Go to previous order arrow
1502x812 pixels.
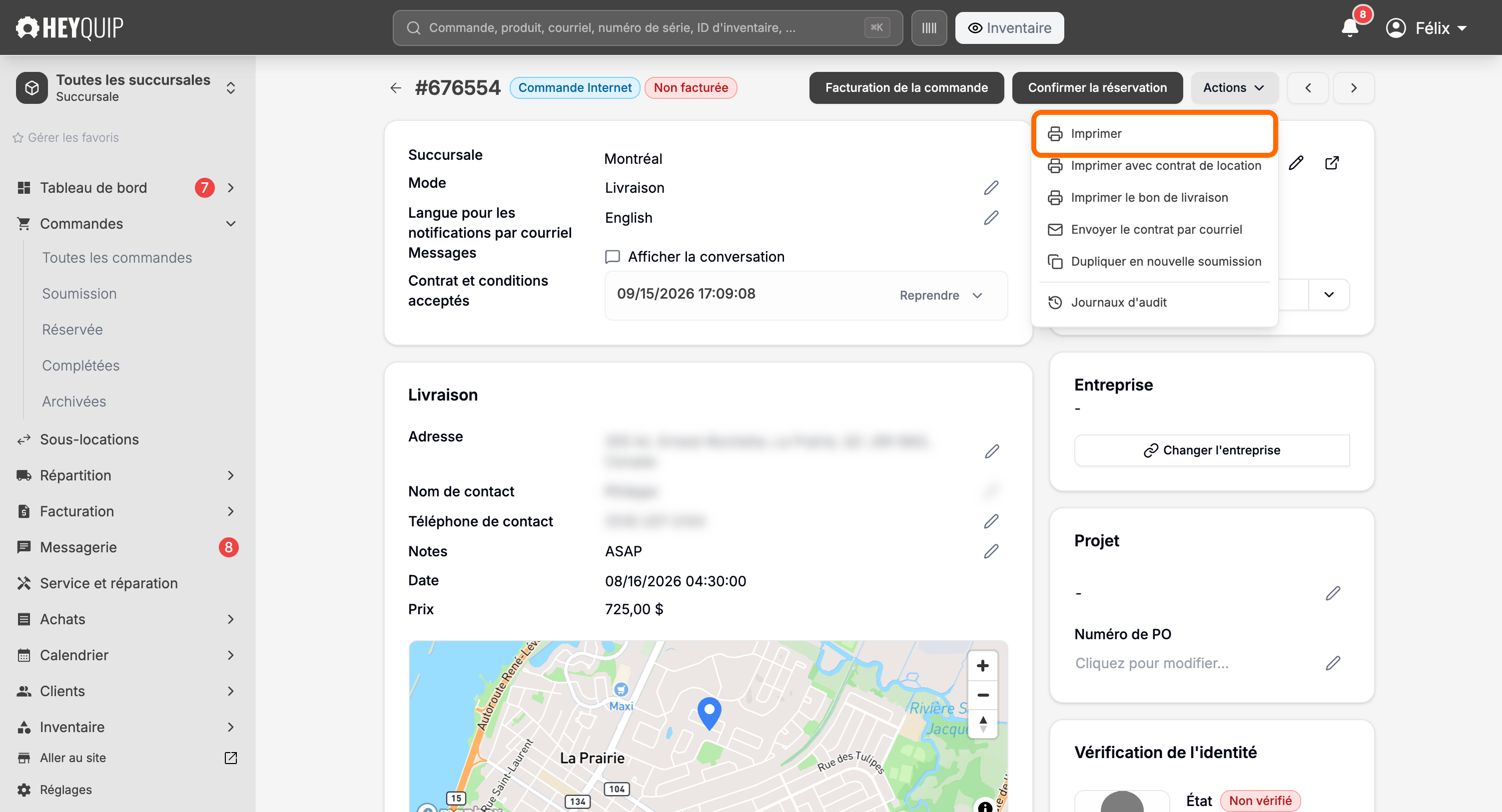[x=1308, y=88]
